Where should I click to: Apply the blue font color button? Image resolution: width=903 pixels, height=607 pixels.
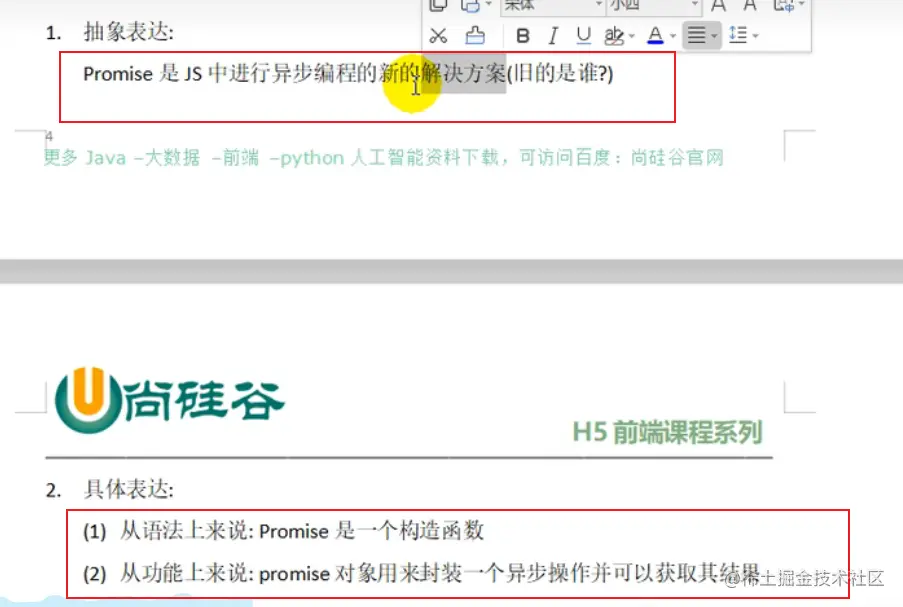655,36
